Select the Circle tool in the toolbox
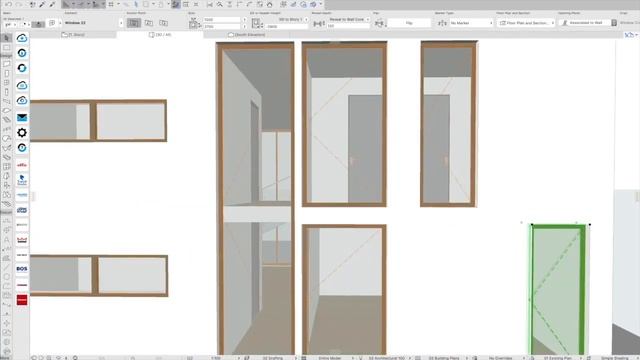The image size is (640, 360). click(x=7, y=277)
